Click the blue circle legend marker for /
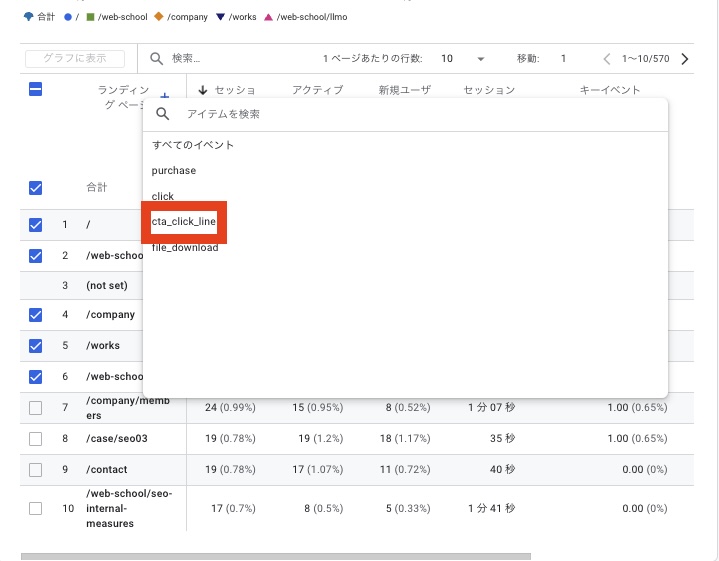 click(68, 17)
